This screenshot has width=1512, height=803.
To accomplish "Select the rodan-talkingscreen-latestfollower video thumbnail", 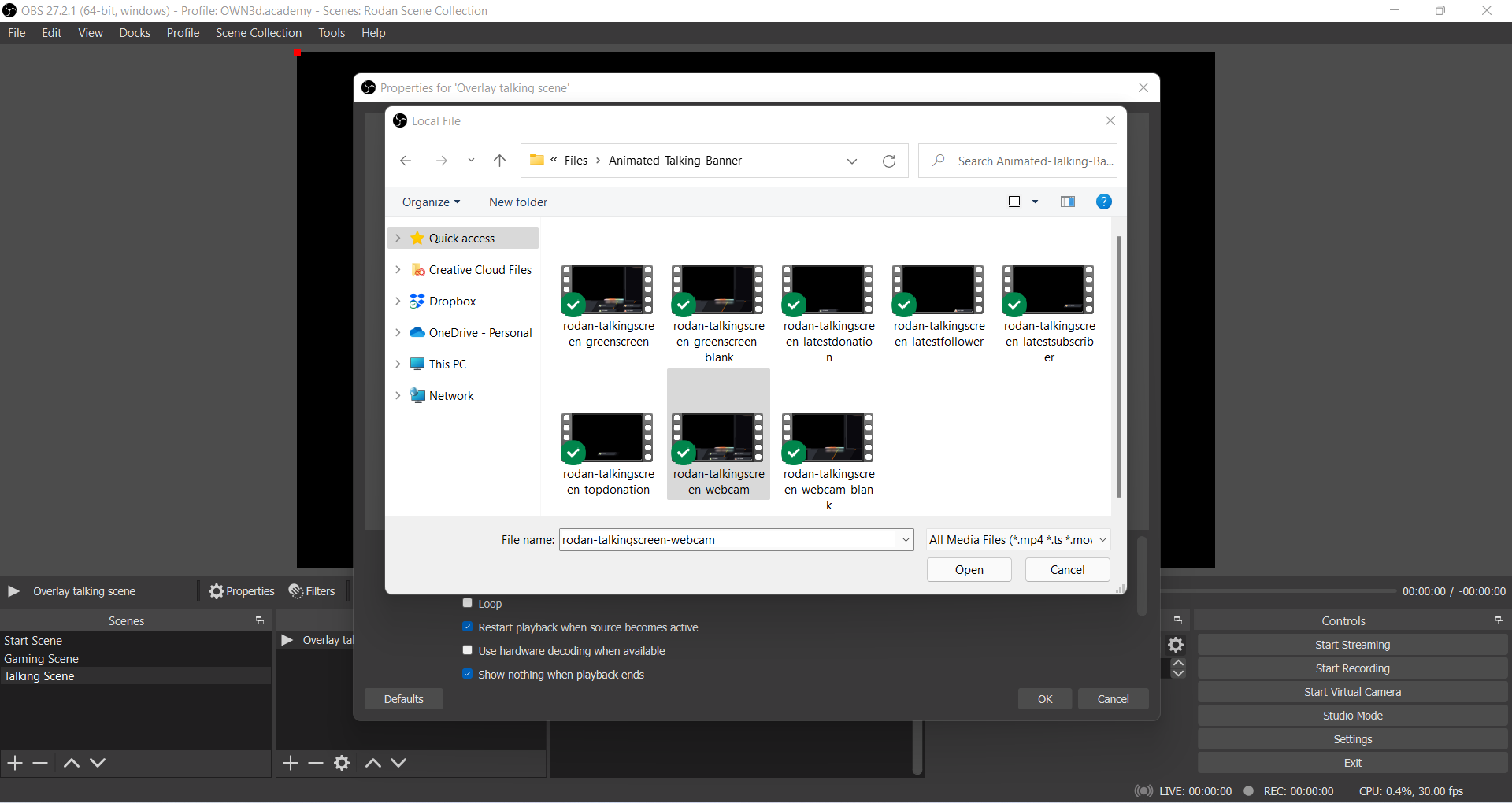I will (939, 290).
